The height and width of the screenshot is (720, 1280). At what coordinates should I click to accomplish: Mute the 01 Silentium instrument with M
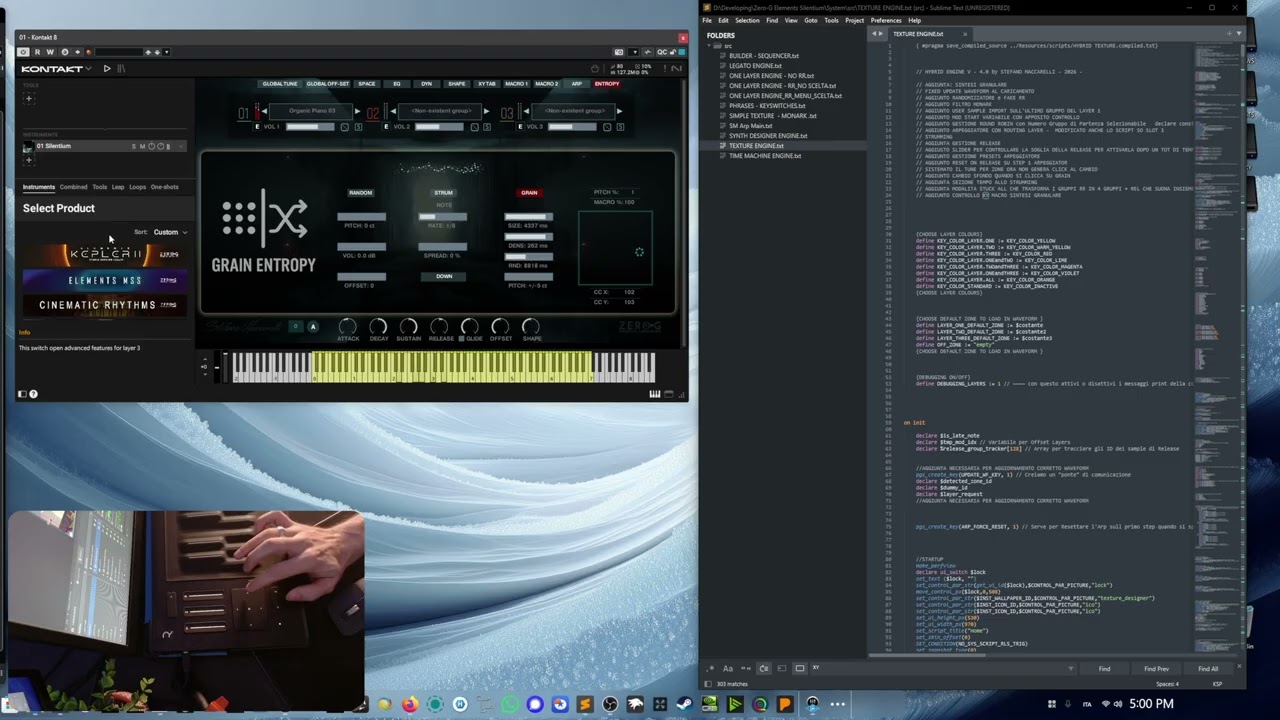[x=143, y=147]
